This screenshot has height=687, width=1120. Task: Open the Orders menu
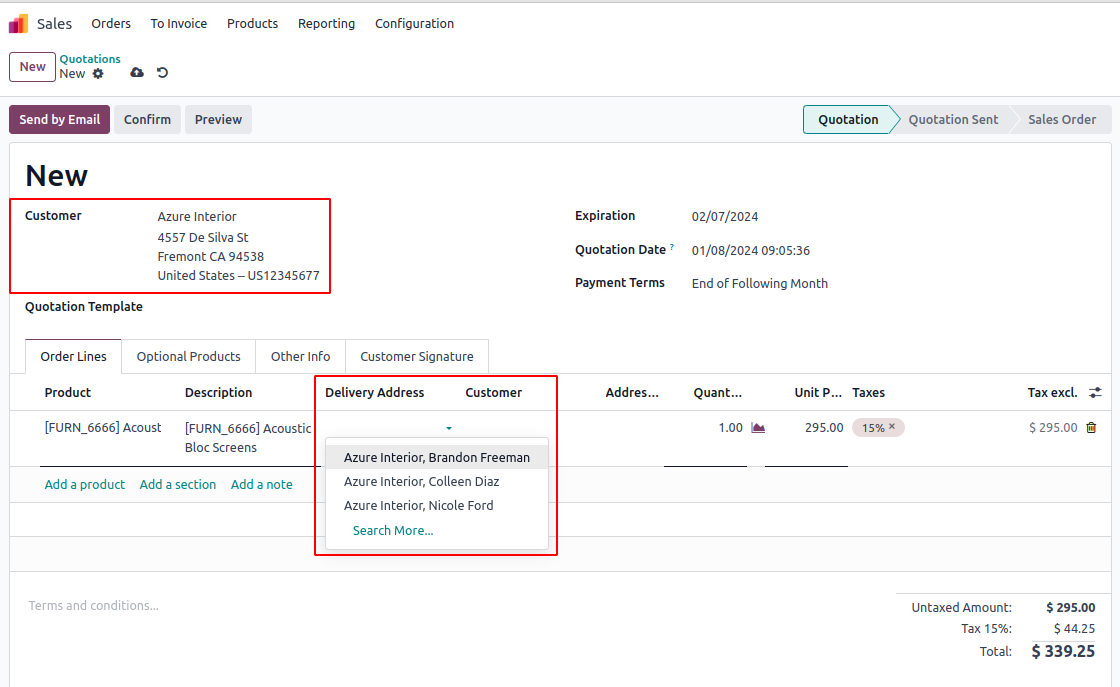(x=111, y=24)
